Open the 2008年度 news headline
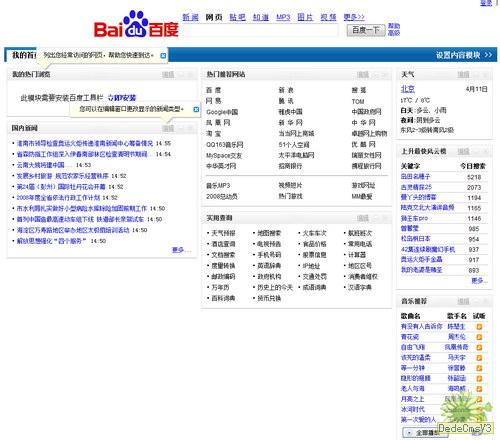500x440 pixels. [x=58, y=197]
